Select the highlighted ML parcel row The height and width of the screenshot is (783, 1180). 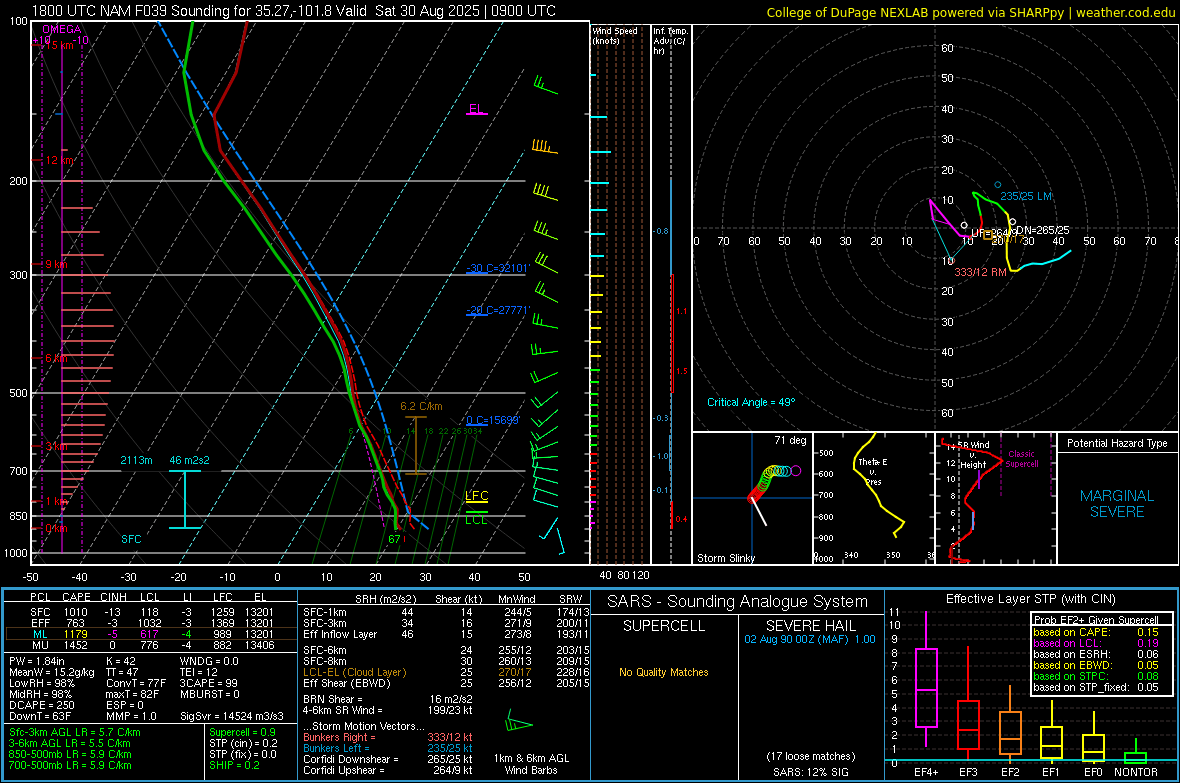pyautogui.click(x=151, y=634)
